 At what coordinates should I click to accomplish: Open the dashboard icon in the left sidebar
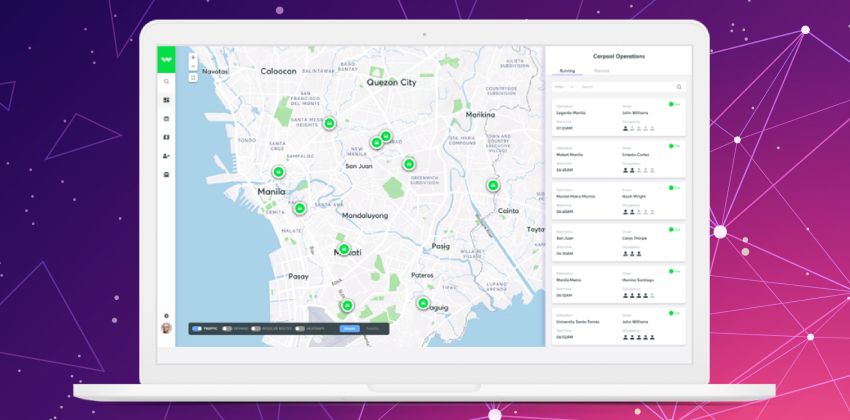coord(166,100)
